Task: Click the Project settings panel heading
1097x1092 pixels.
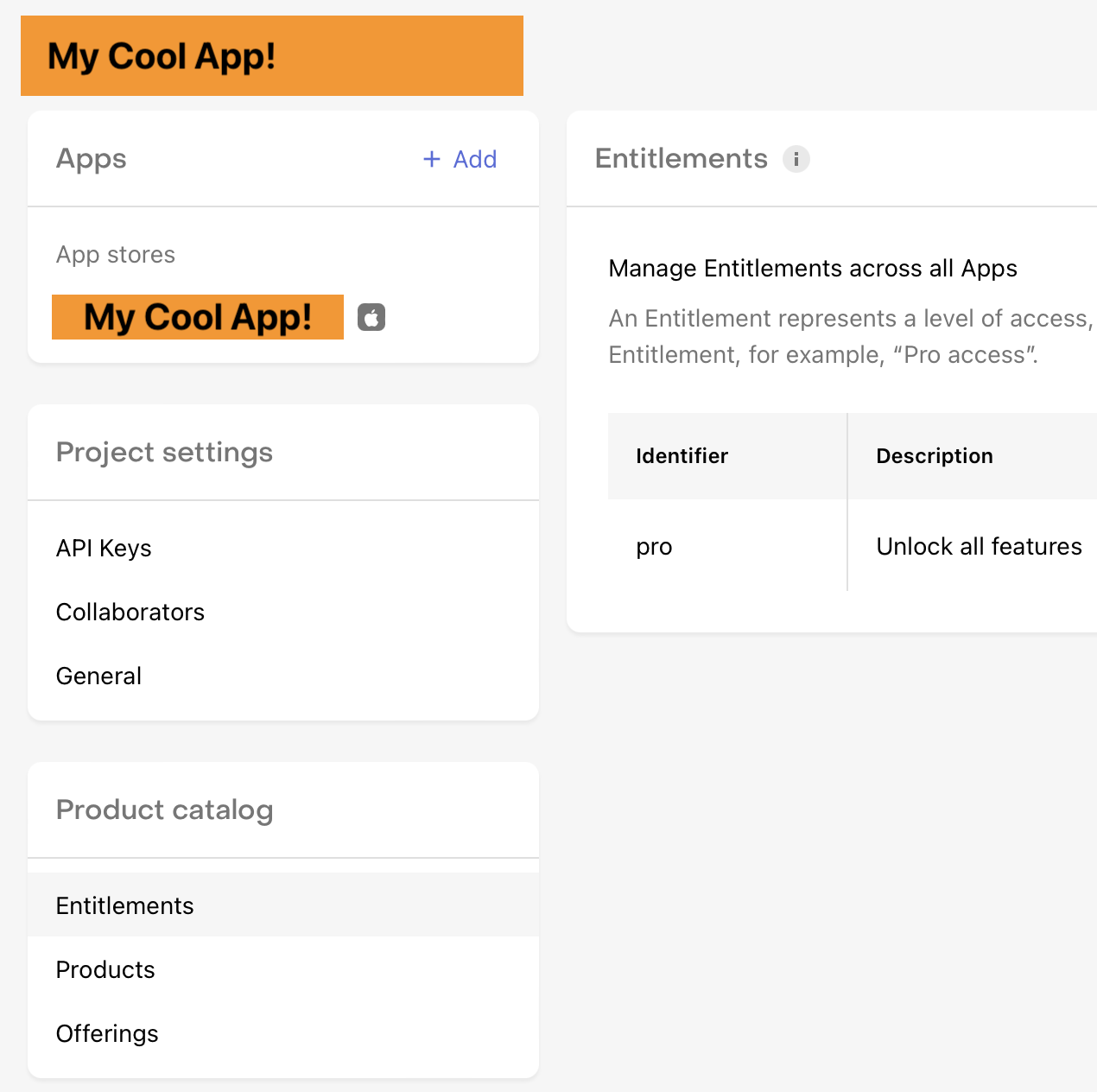Action: 164,453
